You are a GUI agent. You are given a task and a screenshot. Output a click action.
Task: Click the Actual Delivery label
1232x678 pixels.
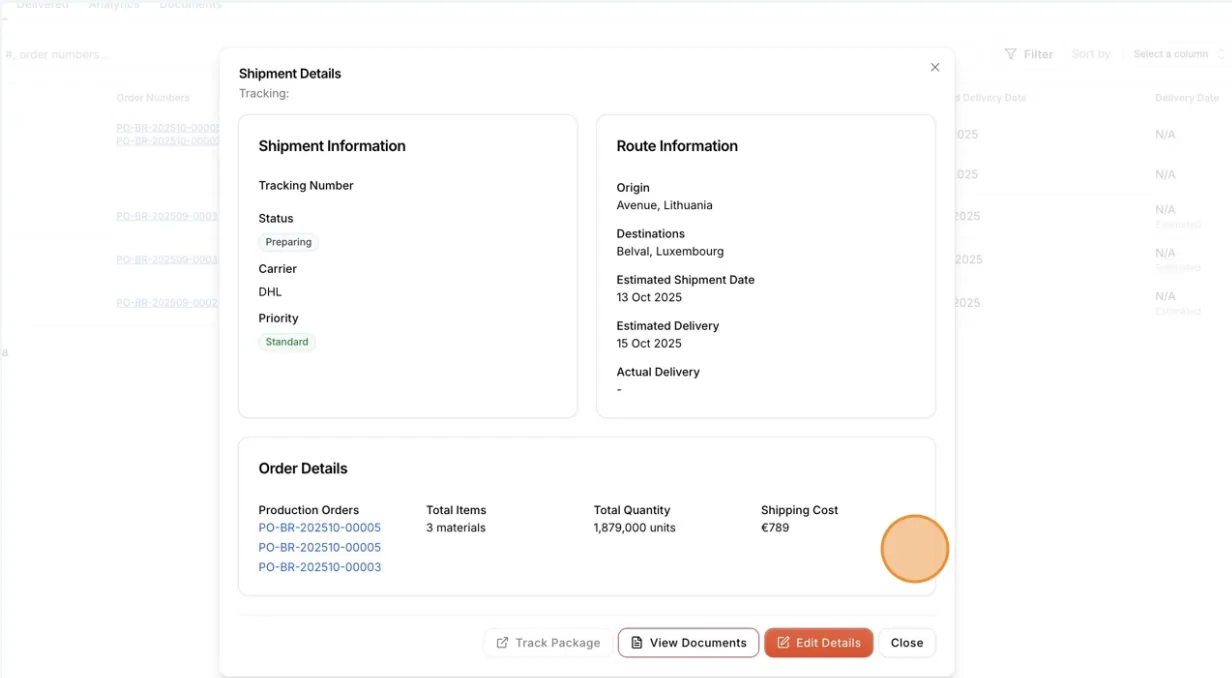click(658, 372)
